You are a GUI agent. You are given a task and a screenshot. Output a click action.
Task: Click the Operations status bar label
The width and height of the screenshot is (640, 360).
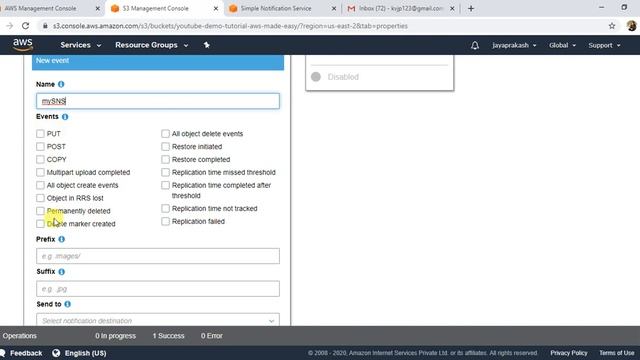click(20, 336)
